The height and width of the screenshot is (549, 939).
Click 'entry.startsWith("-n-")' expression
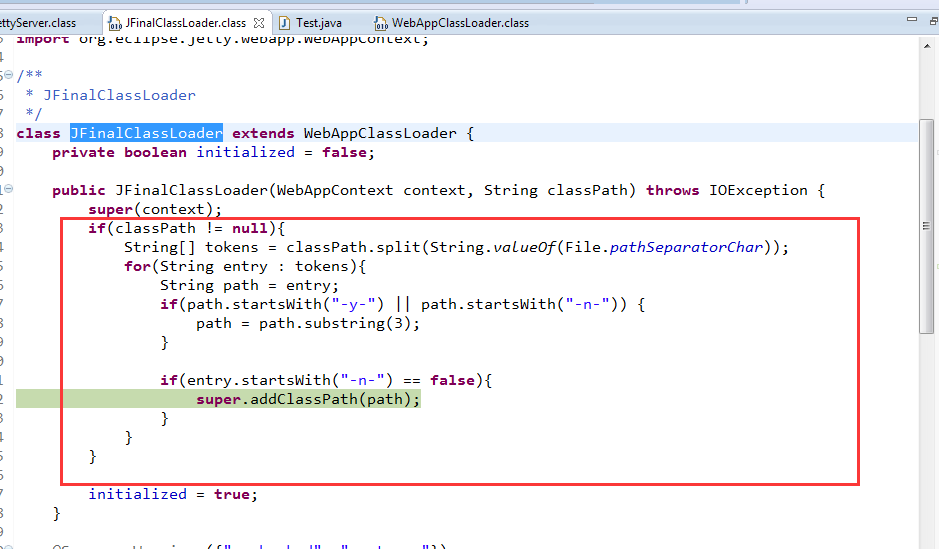[290, 380]
